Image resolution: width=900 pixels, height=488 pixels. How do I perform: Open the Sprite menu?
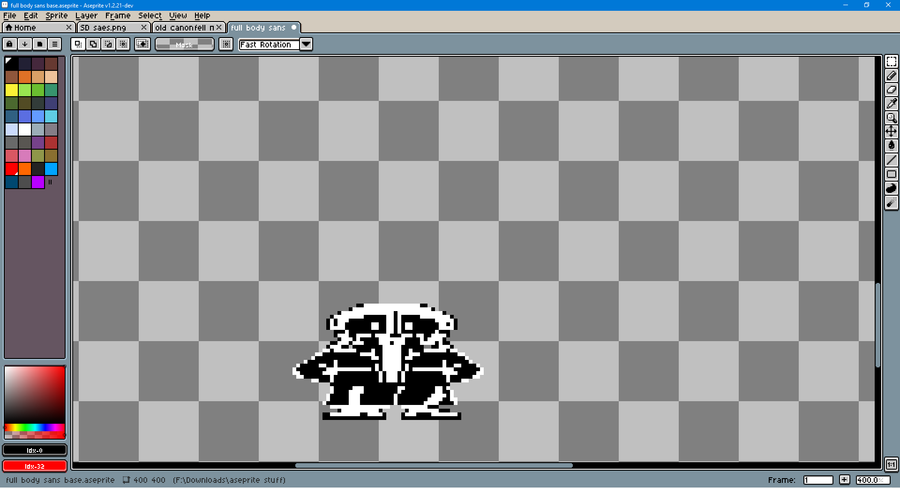pyautogui.click(x=56, y=16)
